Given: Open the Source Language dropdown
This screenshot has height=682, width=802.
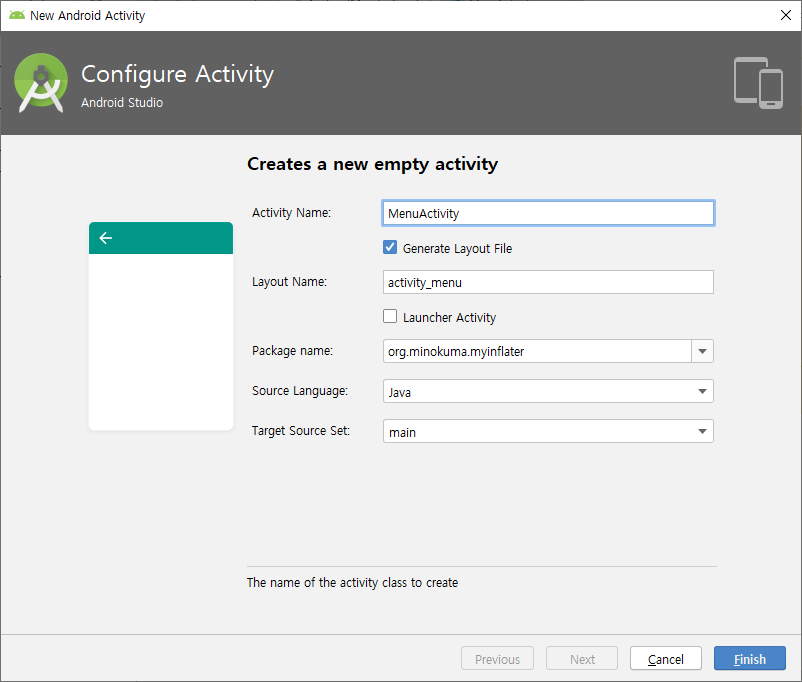Looking at the screenshot, I should [548, 391].
